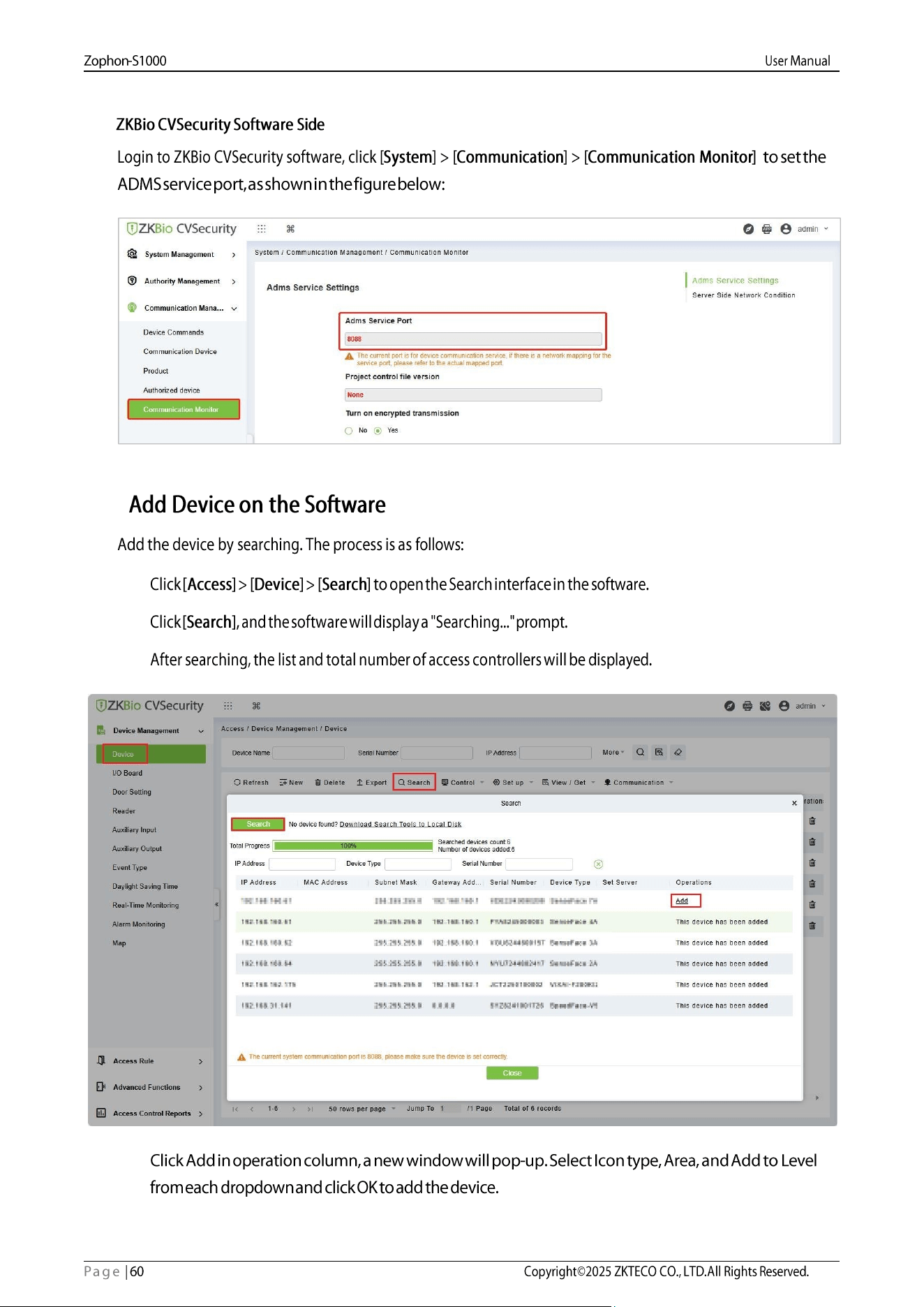Click Server Side Network Condition link
Screen dimensions: 924x1307
[744, 295]
